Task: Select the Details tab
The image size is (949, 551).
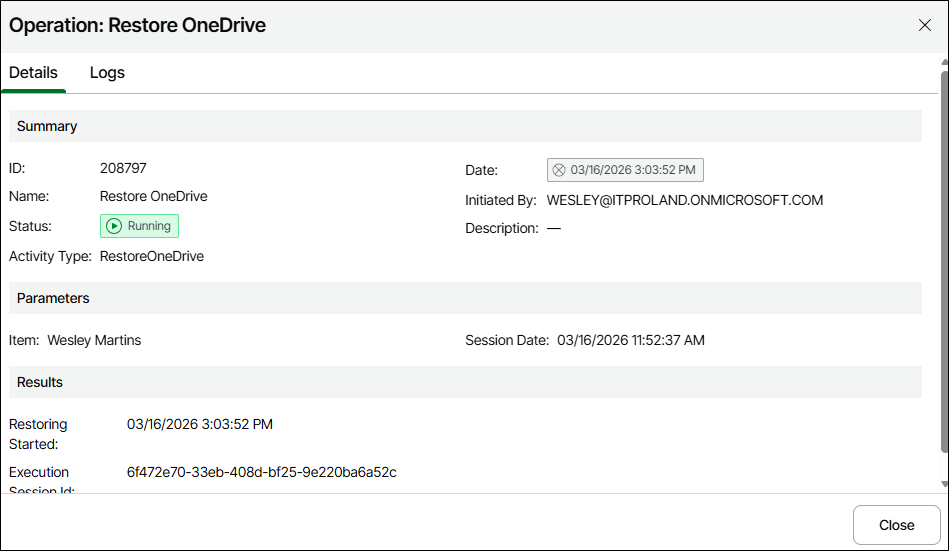Action: [33, 73]
